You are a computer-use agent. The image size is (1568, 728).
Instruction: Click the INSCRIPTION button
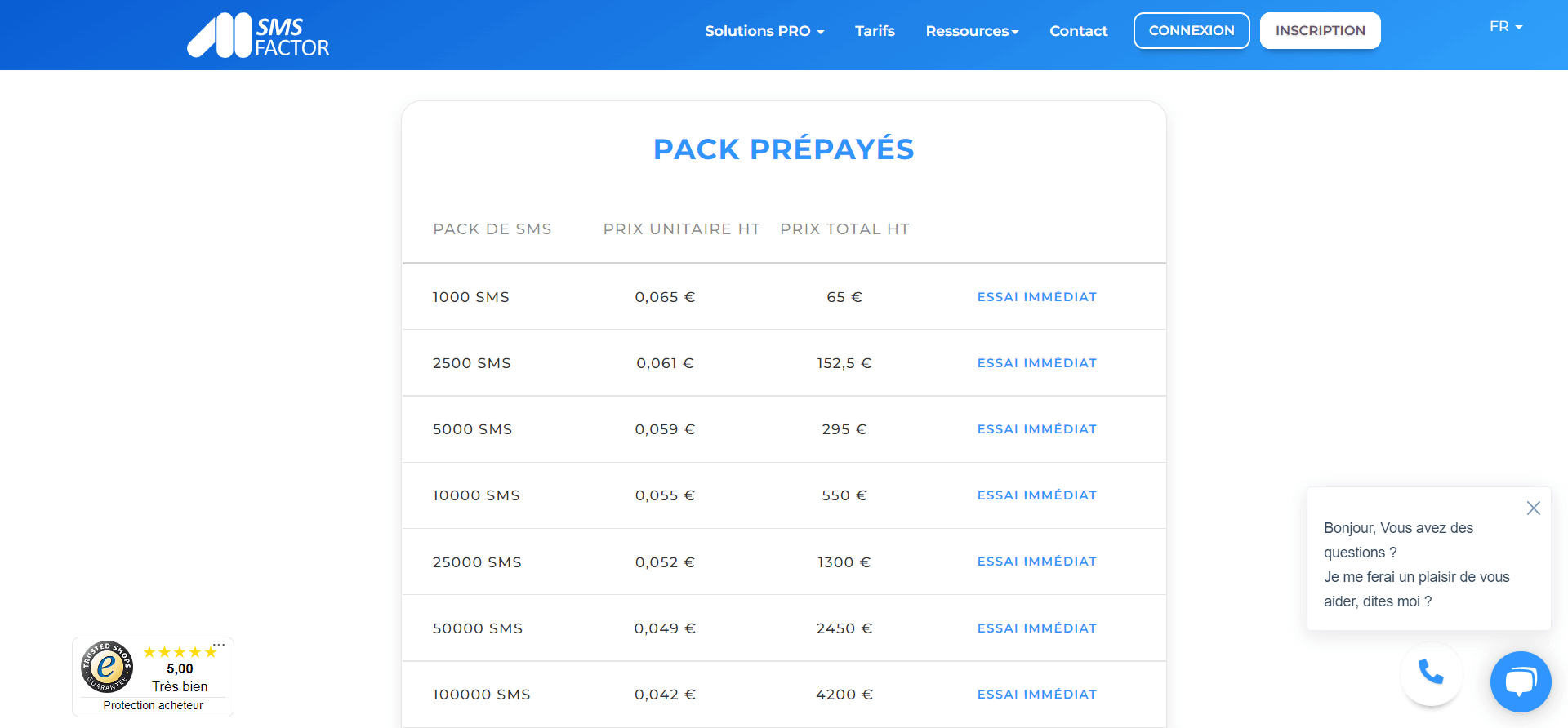pyautogui.click(x=1320, y=31)
